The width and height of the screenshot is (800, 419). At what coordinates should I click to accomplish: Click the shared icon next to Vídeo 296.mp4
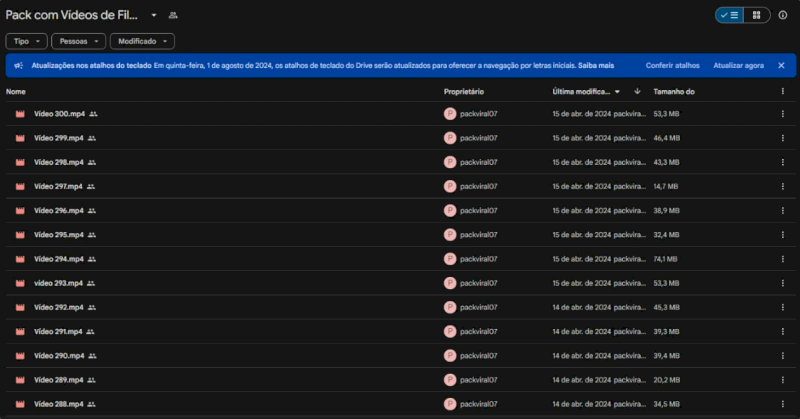(93, 211)
